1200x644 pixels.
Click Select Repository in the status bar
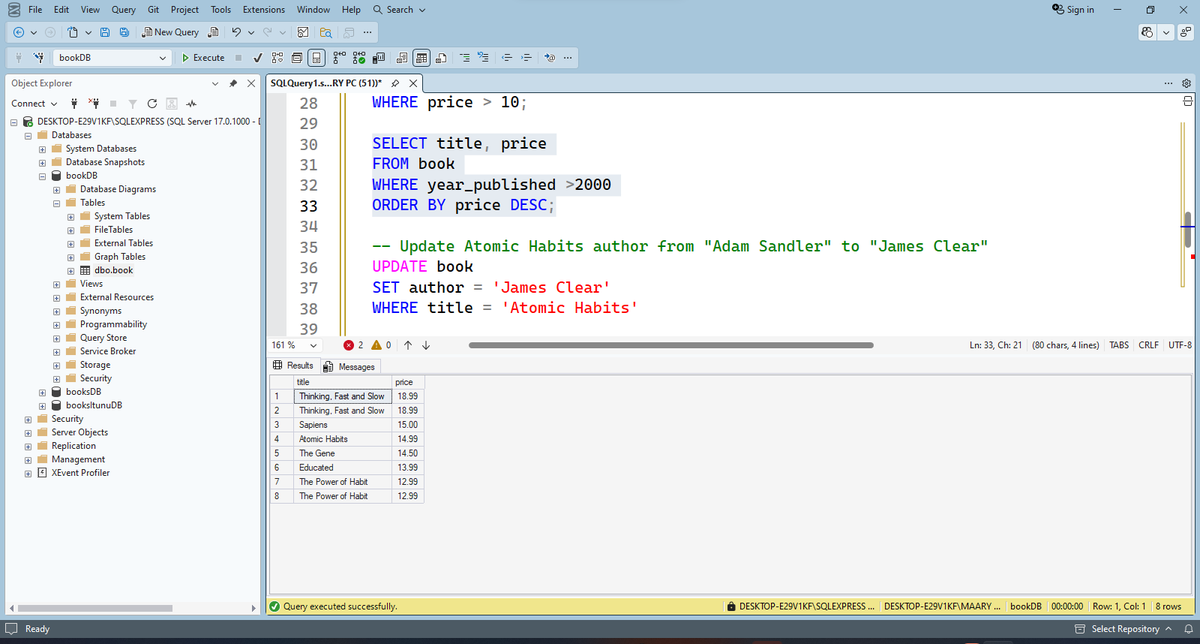pos(1126,629)
